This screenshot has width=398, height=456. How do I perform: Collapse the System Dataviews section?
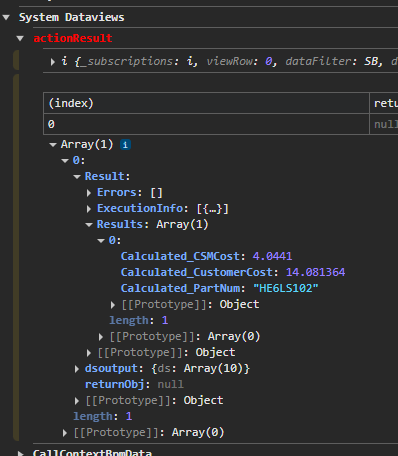(6, 17)
